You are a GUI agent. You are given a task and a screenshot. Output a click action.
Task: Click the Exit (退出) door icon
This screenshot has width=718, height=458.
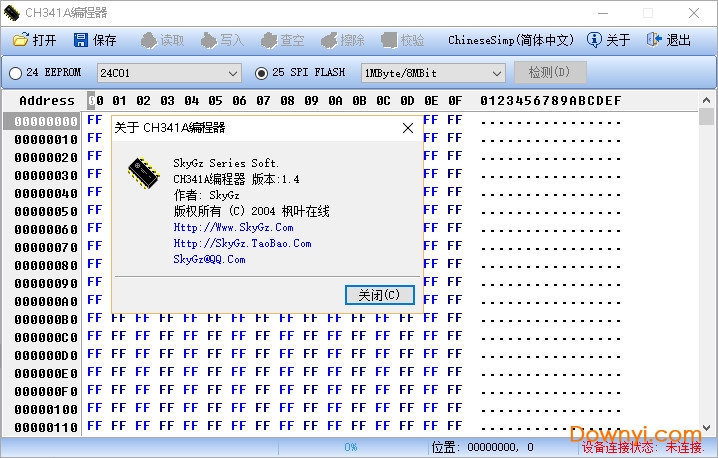[655, 40]
